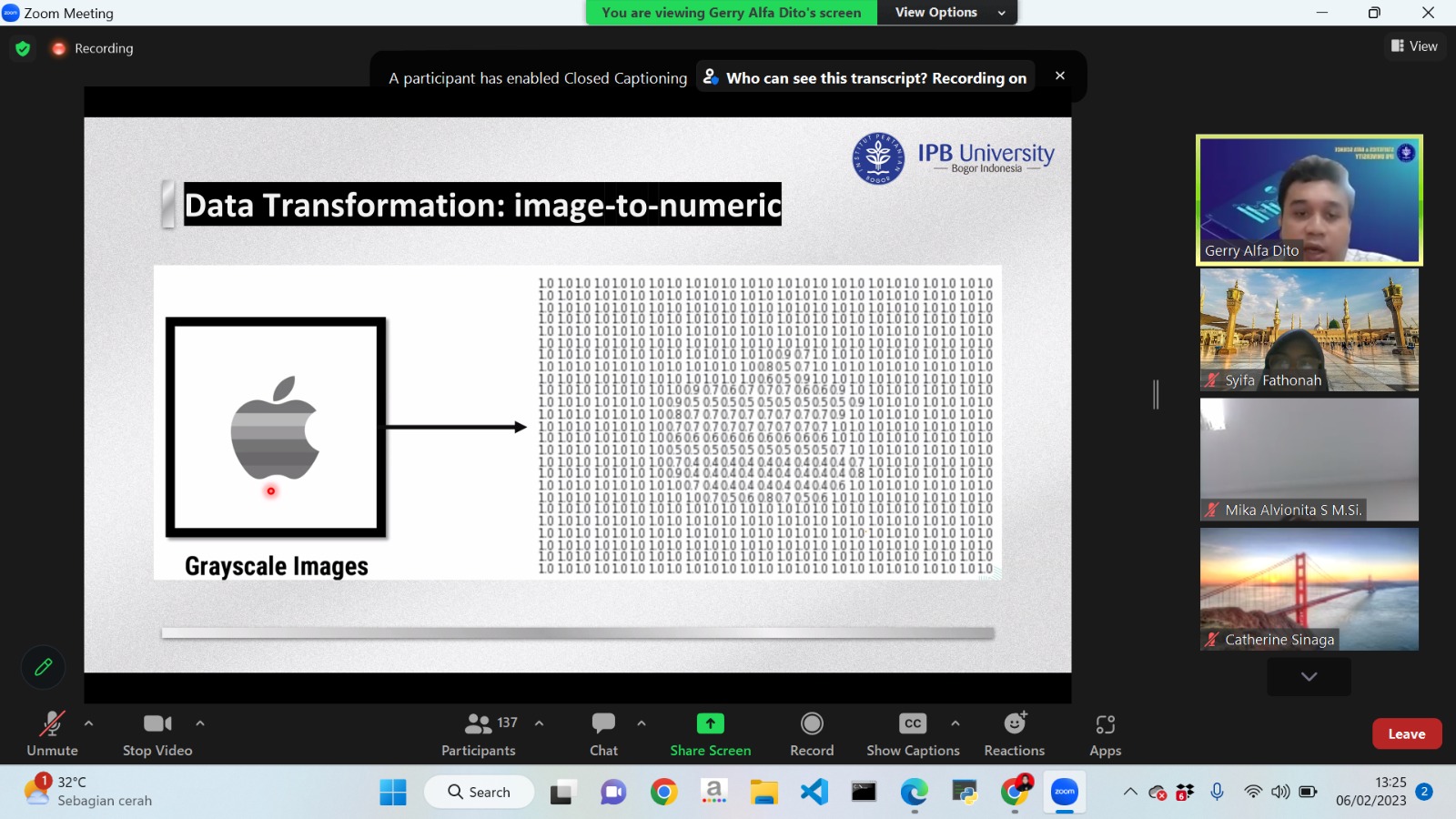This screenshot has height=819, width=1456.
Task: Click the red Leave button
Action: tap(1407, 733)
